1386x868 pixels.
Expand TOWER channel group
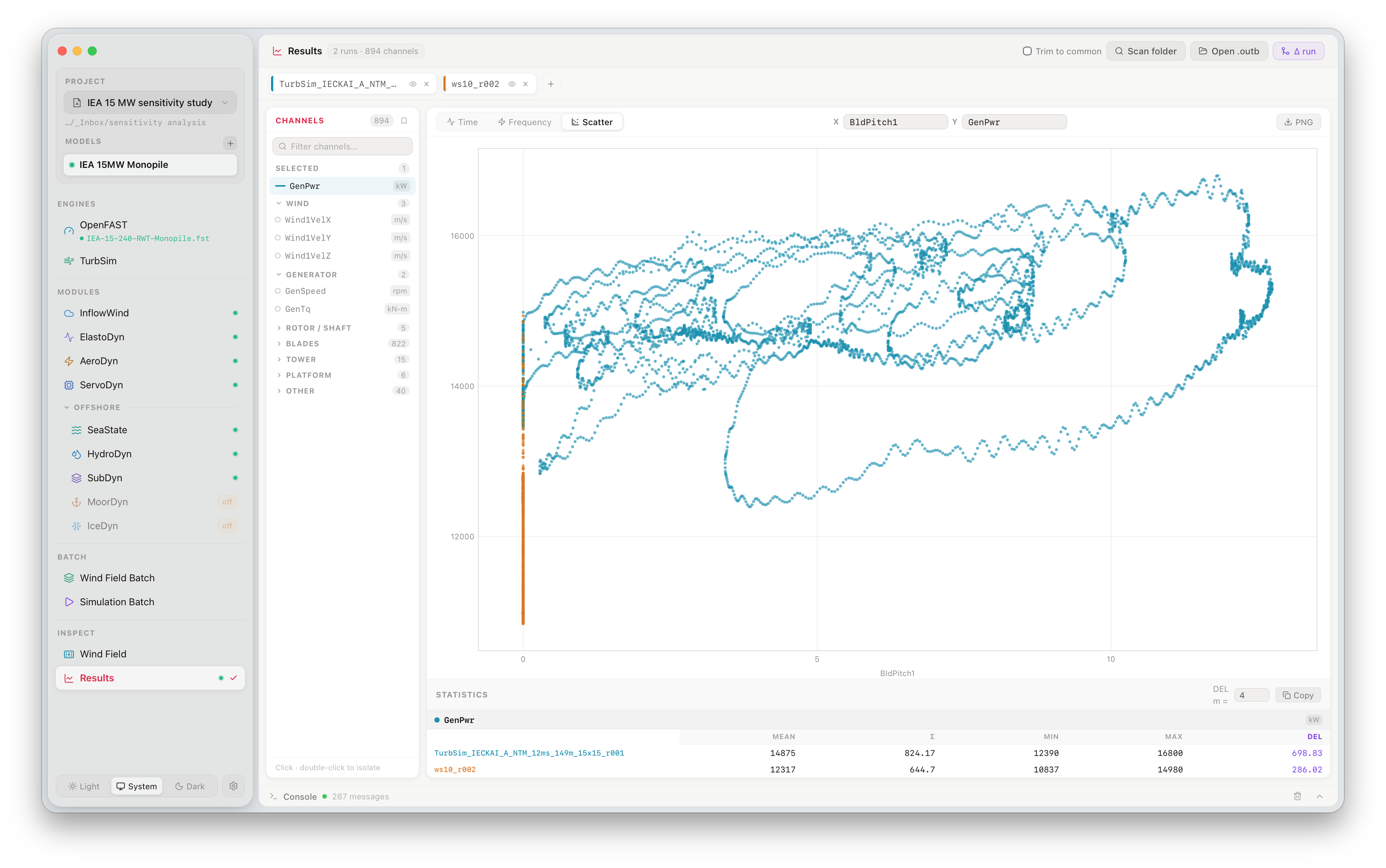tap(342, 359)
